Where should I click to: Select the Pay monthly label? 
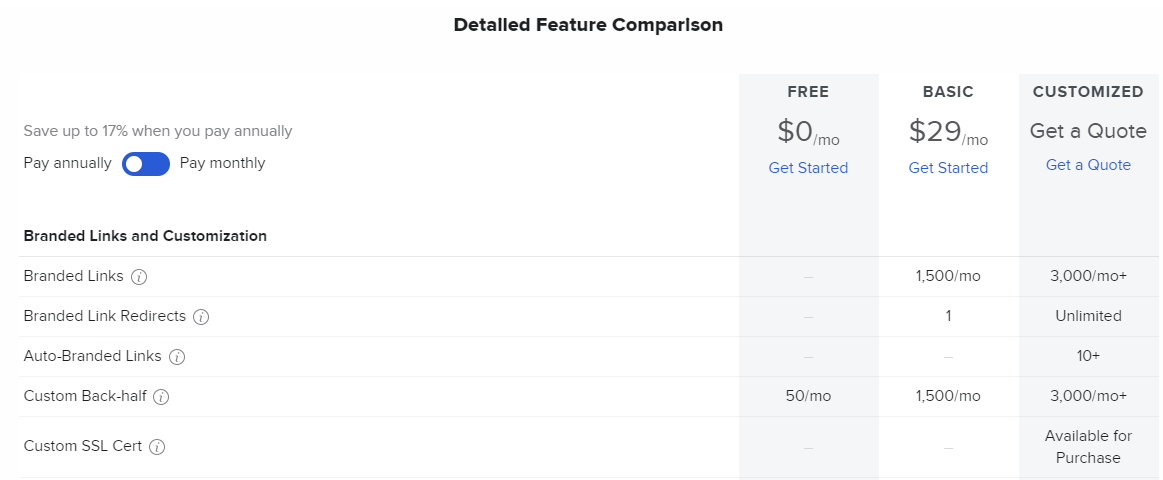click(223, 163)
